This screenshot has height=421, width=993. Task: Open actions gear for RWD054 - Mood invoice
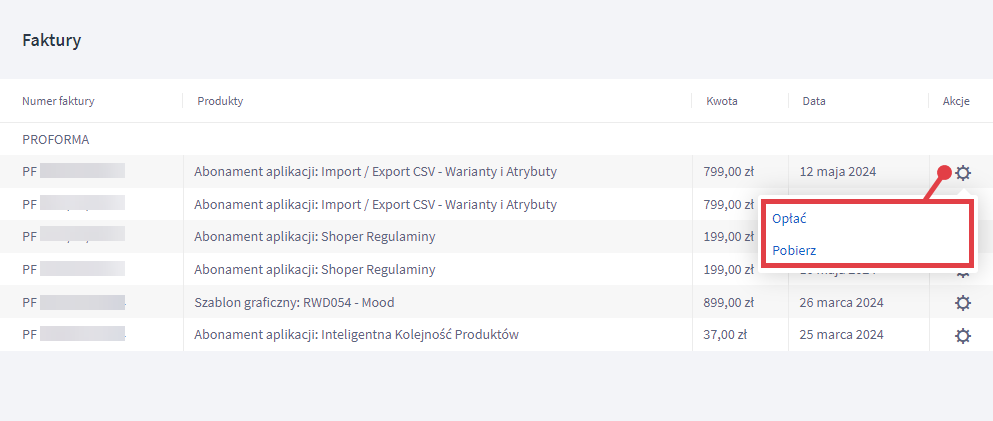tap(963, 303)
